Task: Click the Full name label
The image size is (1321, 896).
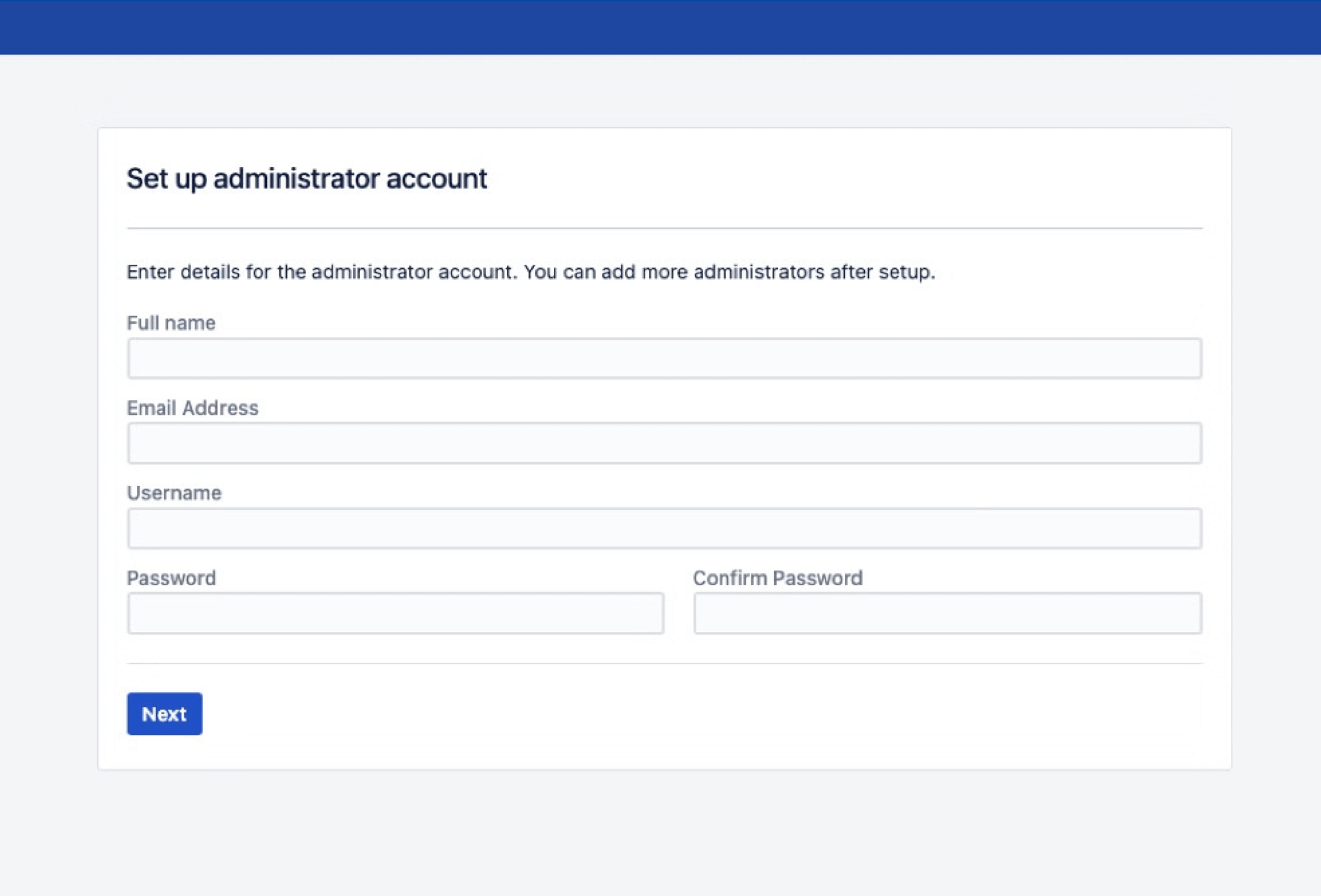Action: click(171, 323)
